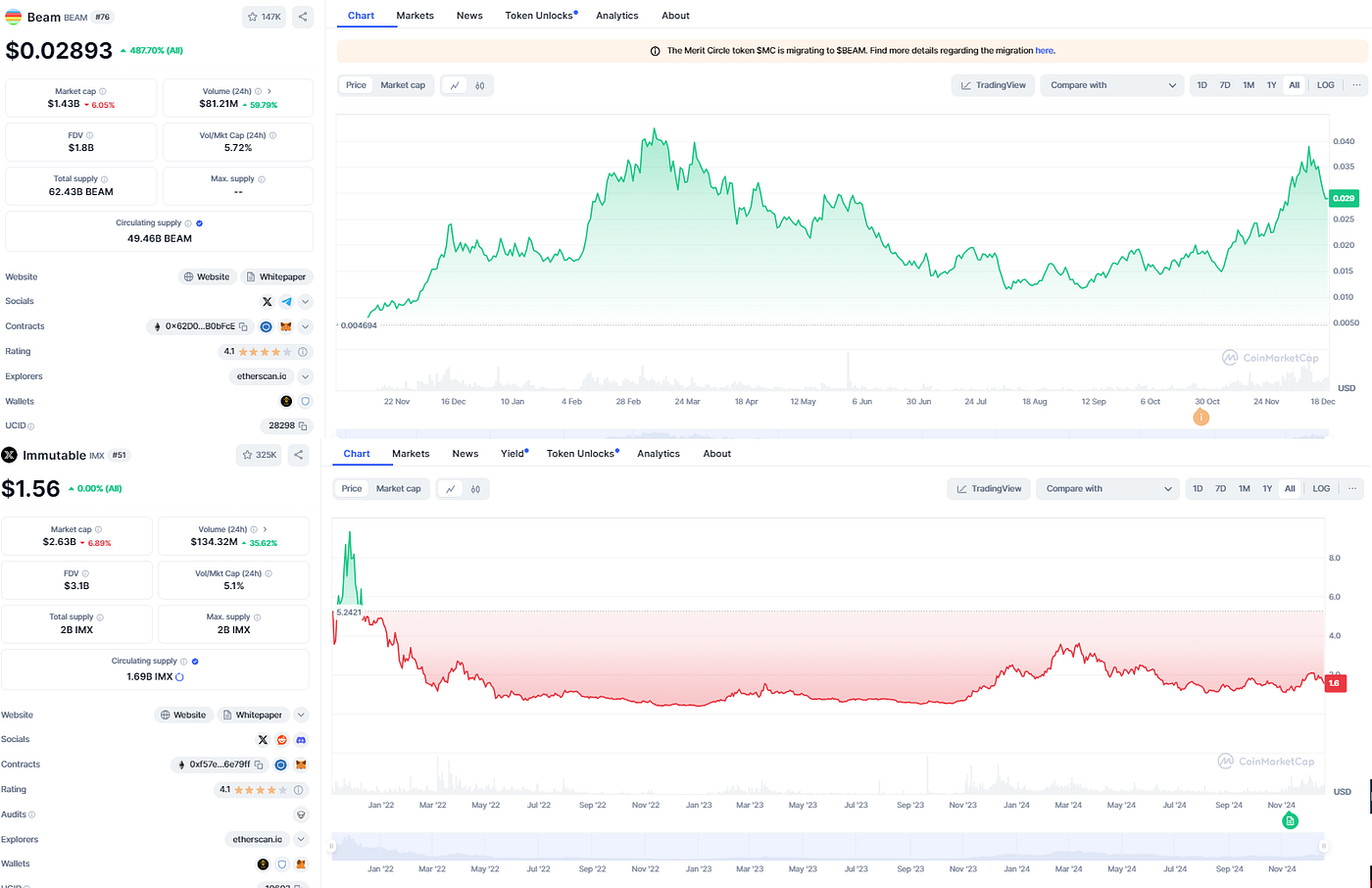Click left handle of Immutable range slider

[332, 846]
